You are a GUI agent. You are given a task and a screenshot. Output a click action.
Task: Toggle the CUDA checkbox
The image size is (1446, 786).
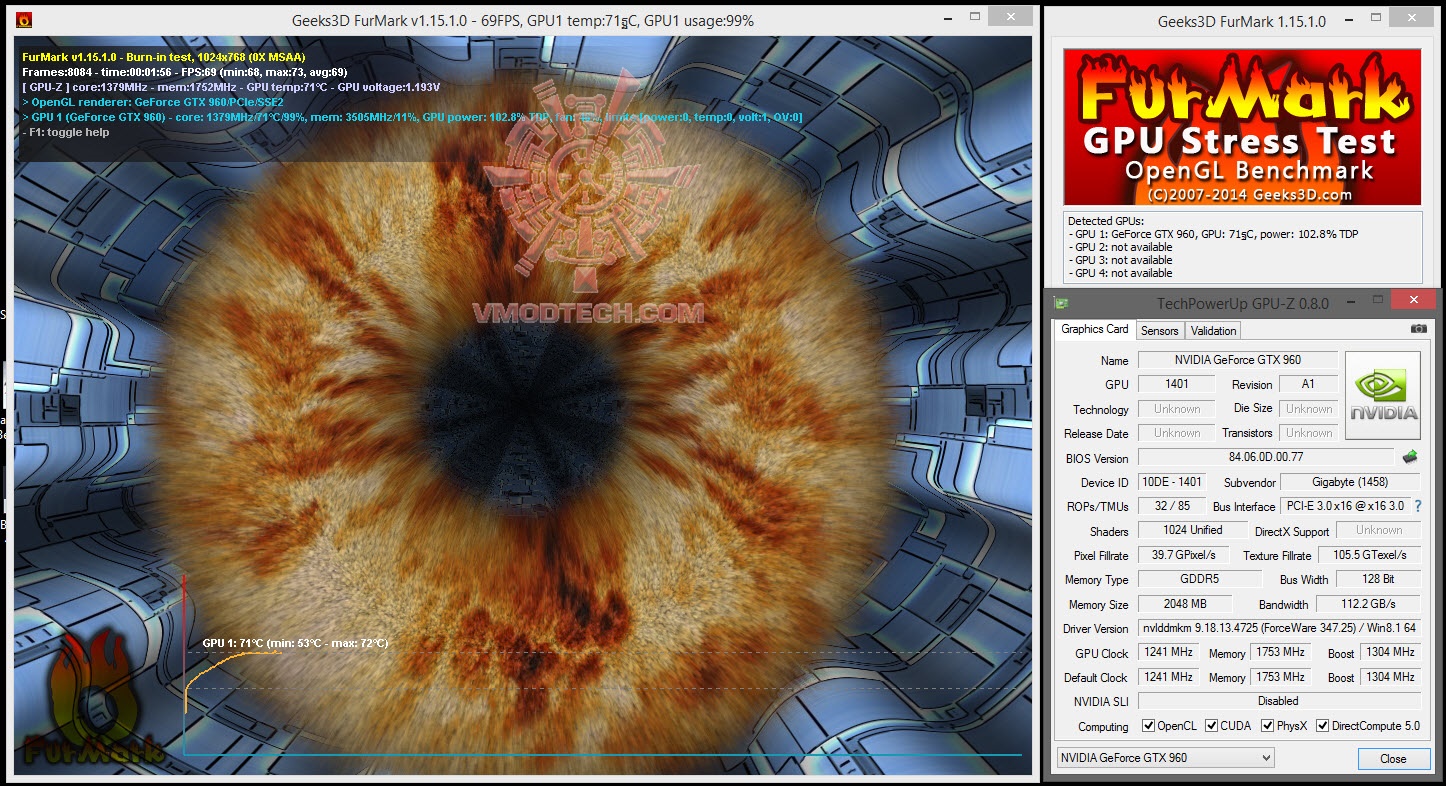[x=1212, y=726]
